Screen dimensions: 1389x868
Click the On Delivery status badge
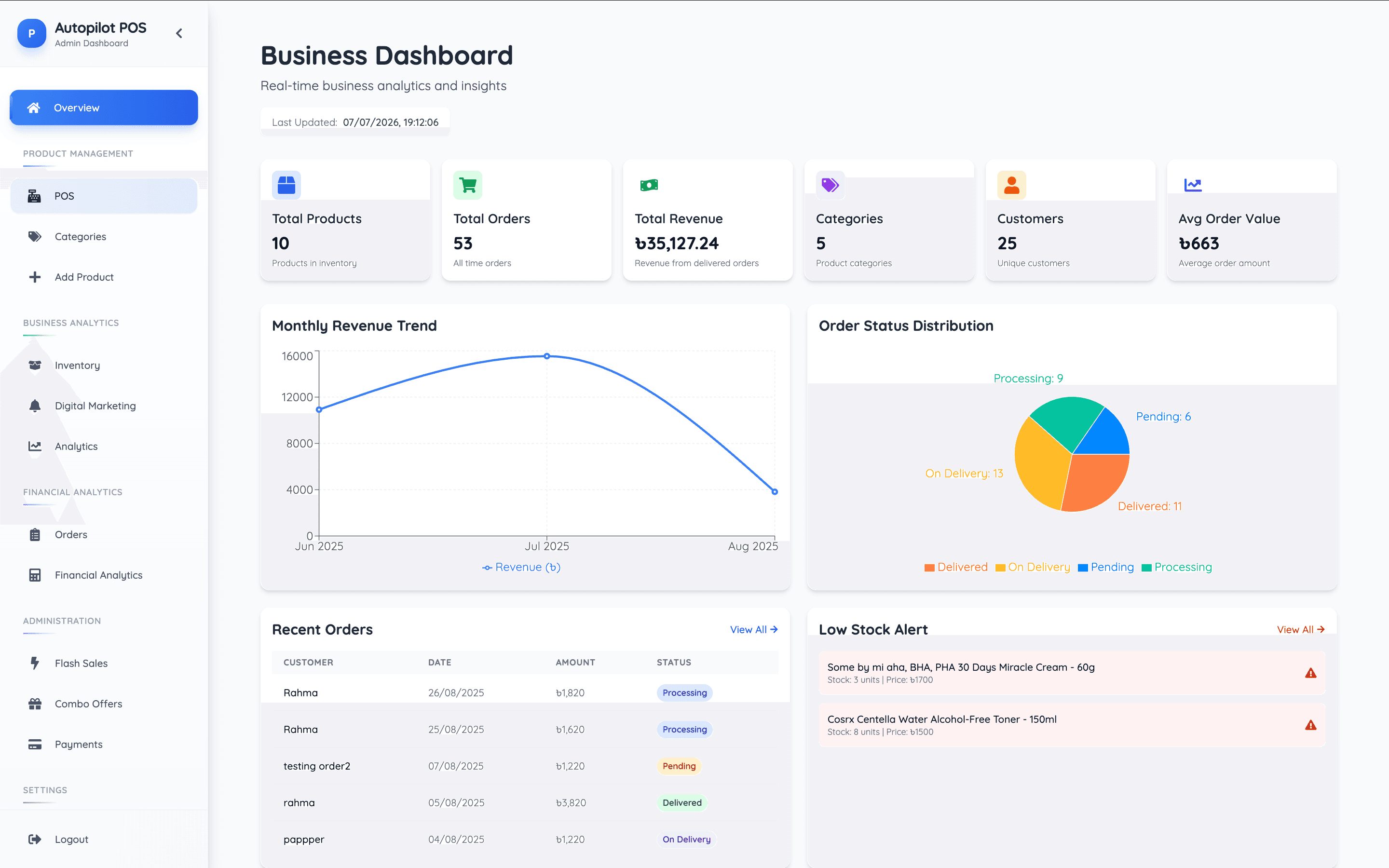point(686,839)
